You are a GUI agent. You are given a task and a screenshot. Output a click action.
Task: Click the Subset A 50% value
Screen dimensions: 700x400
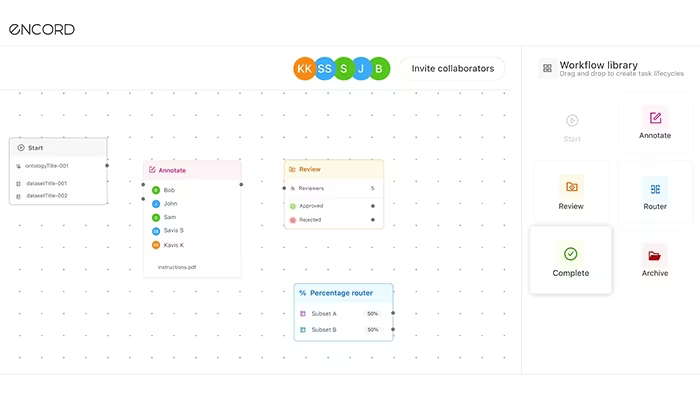click(x=372, y=314)
